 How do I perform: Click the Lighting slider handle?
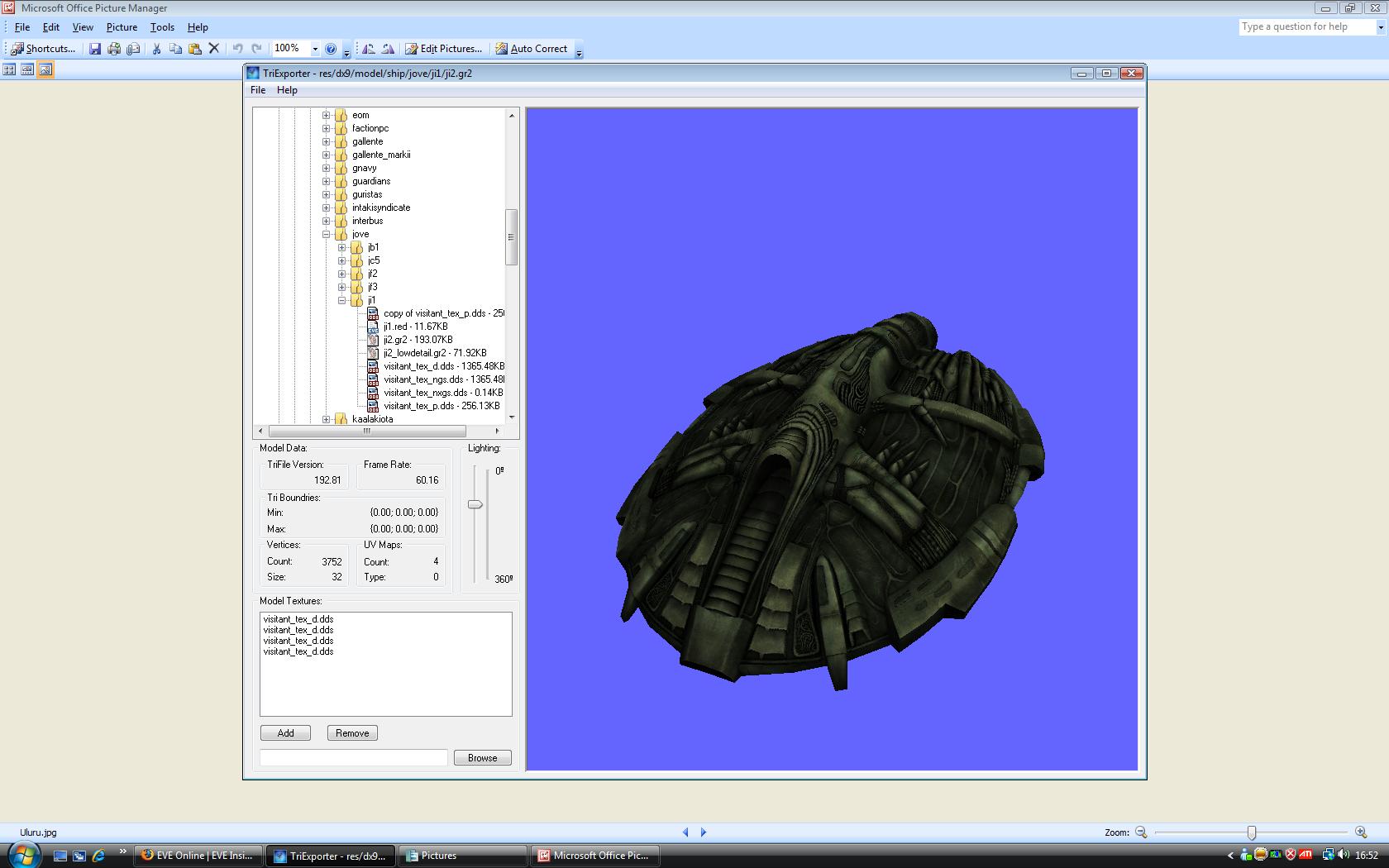click(475, 504)
